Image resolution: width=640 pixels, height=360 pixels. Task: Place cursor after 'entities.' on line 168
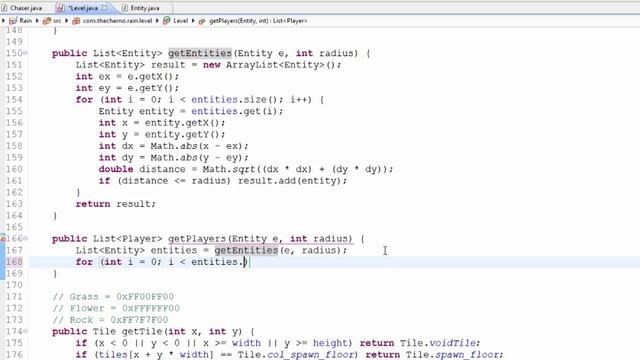244,262
